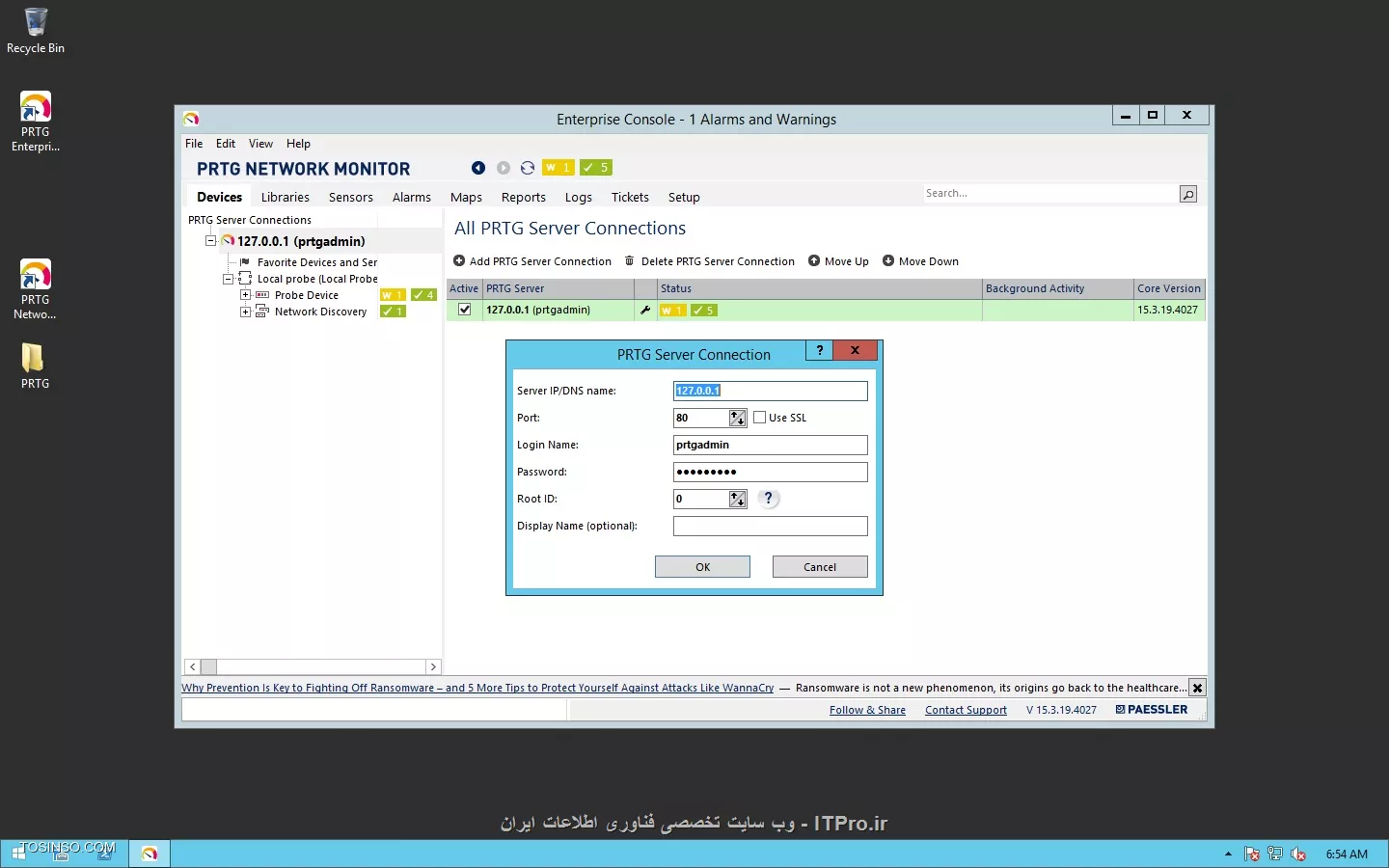Switch to the Setup tab
This screenshot has width=1389, height=868.
pos(684,197)
